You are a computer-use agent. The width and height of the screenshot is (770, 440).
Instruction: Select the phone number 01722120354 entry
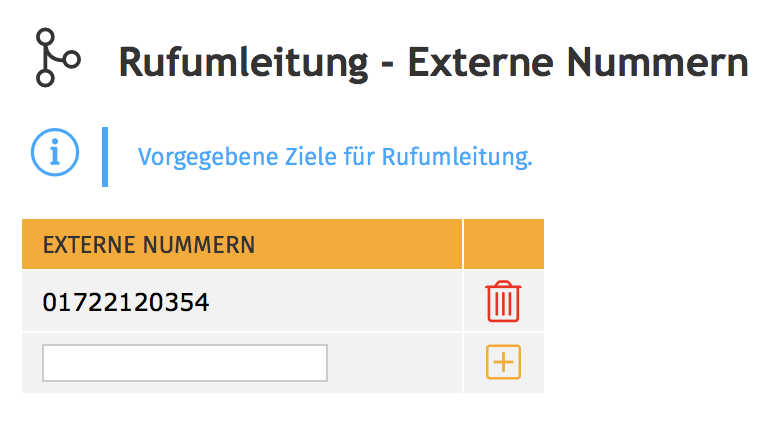[126, 302]
